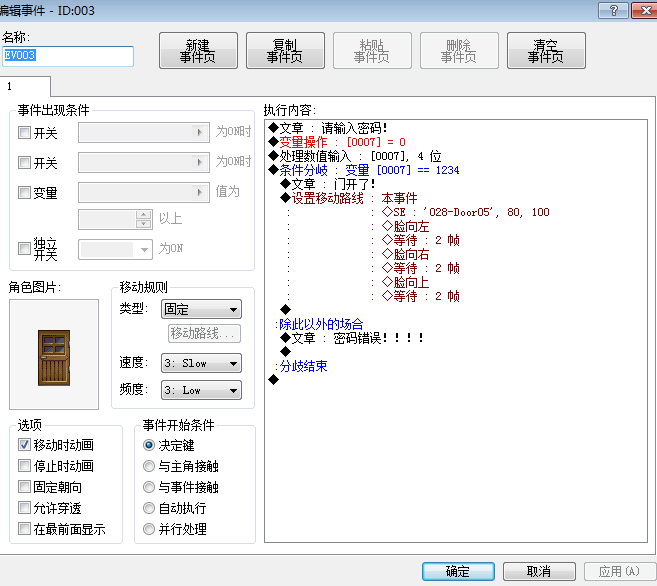Select the 处理数值输入 [0007], 4 位 command

coord(355,156)
